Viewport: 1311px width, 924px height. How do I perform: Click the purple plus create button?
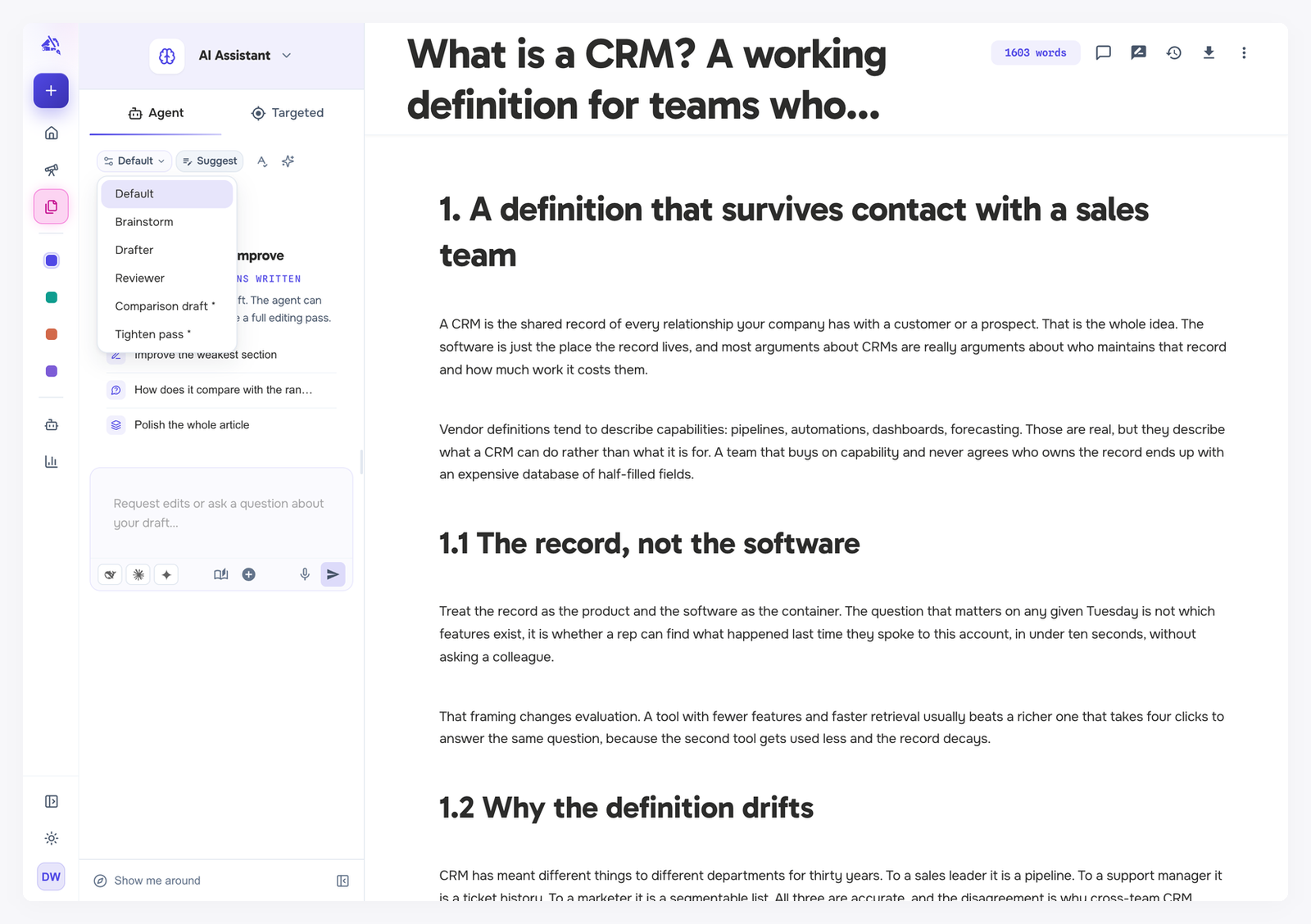[x=51, y=91]
